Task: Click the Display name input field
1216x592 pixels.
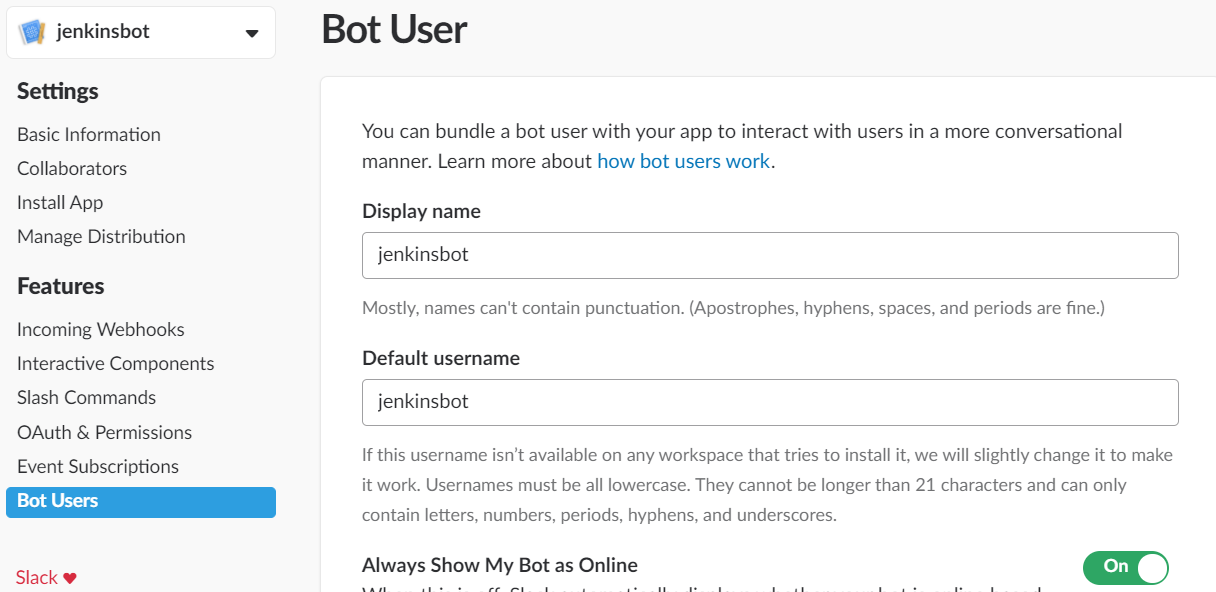Action: (770, 255)
